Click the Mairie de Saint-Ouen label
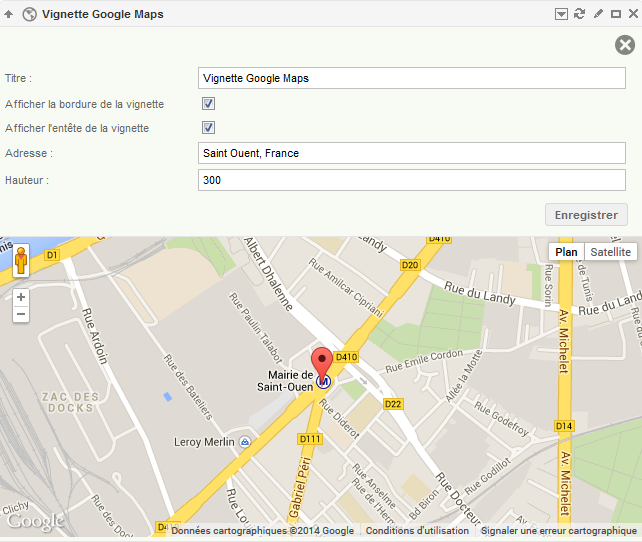This screenshot has height=542, width=642. (x=285, y=381)
